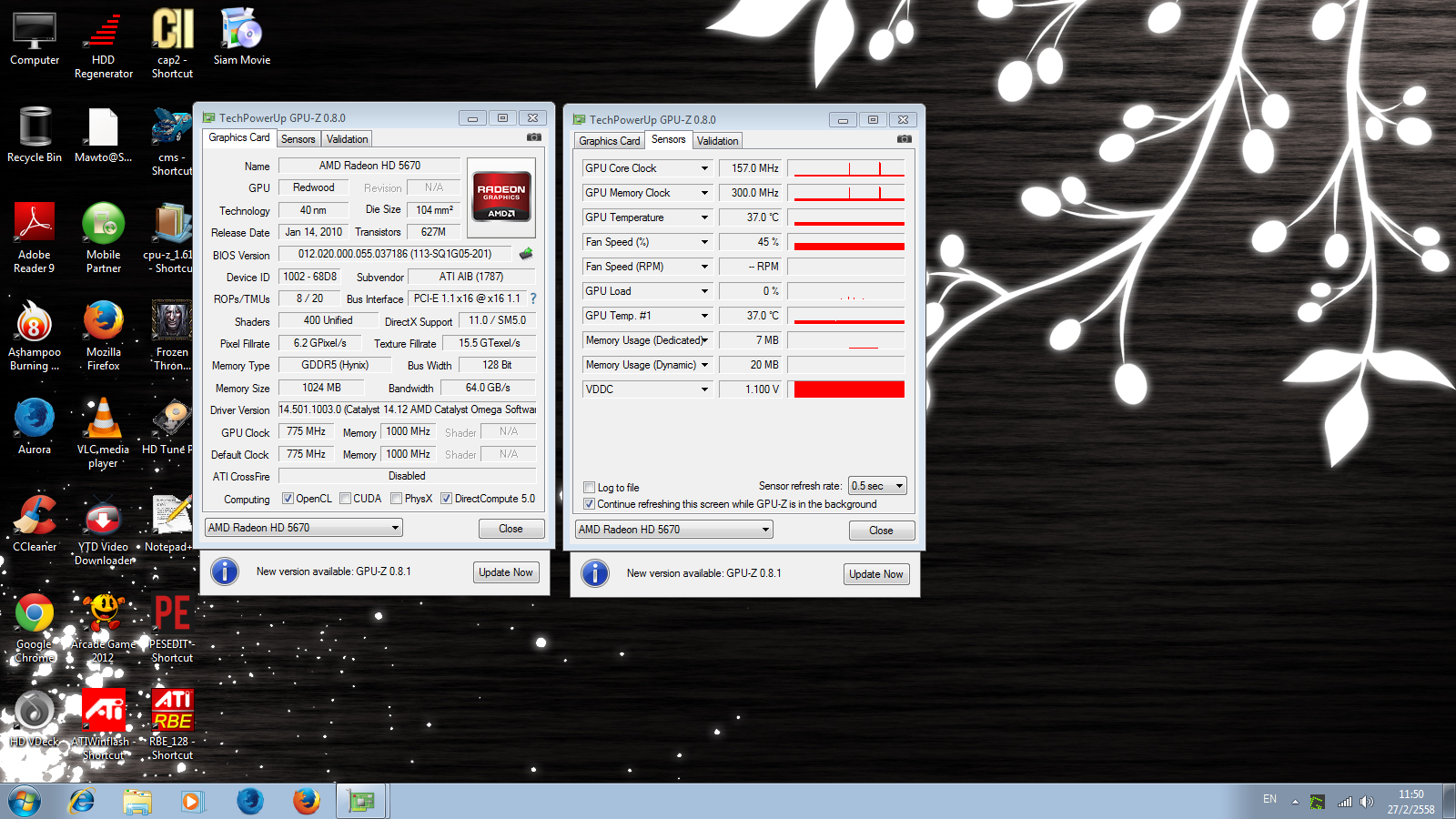Uncheck Continue refreshing in background checkbox

pos(590,504)
